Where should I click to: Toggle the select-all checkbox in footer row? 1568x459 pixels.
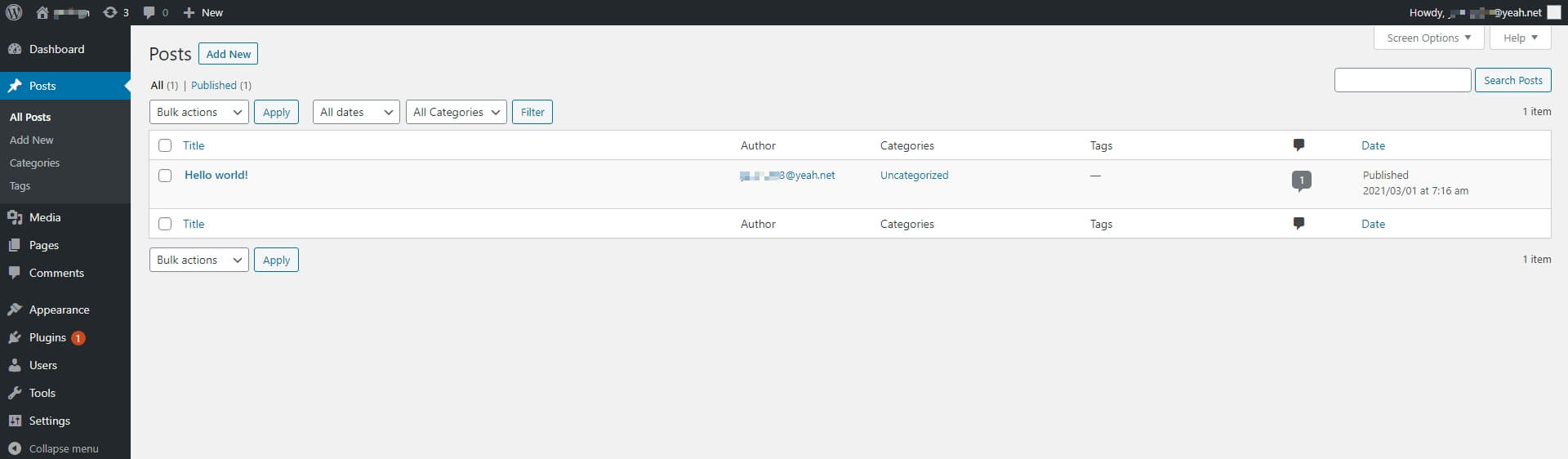pos(165,224)
